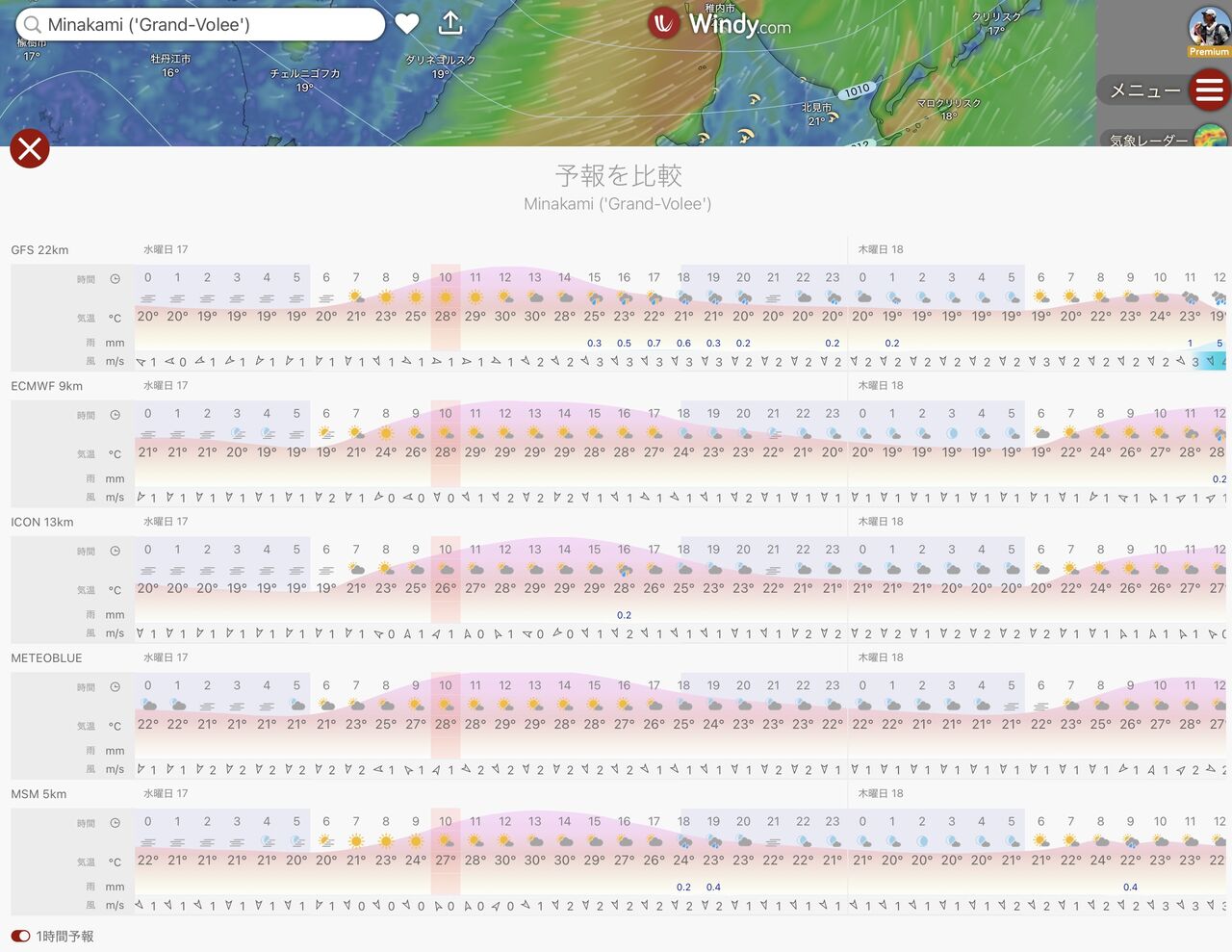Screen dimensions: 1232x952
Task: Click the clock icon in GFS row
Action: (x=115, y=279)
